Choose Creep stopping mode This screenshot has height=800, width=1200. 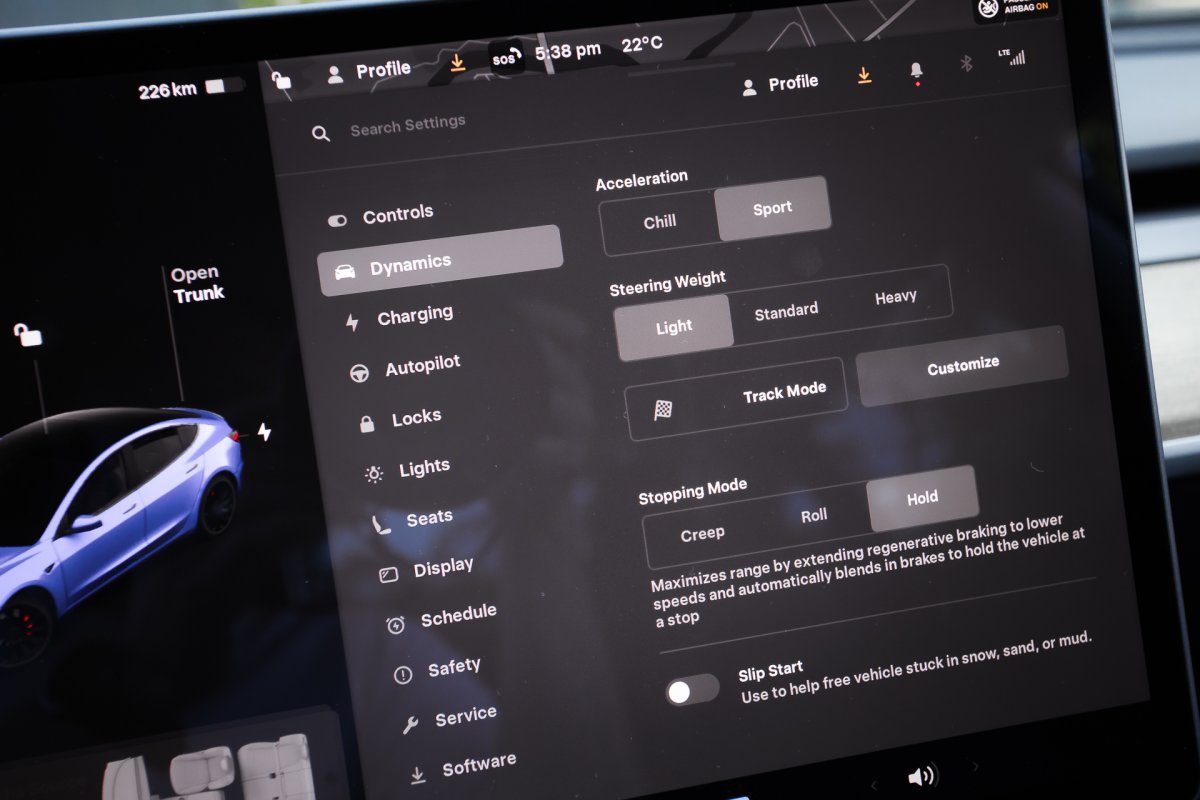702,534
